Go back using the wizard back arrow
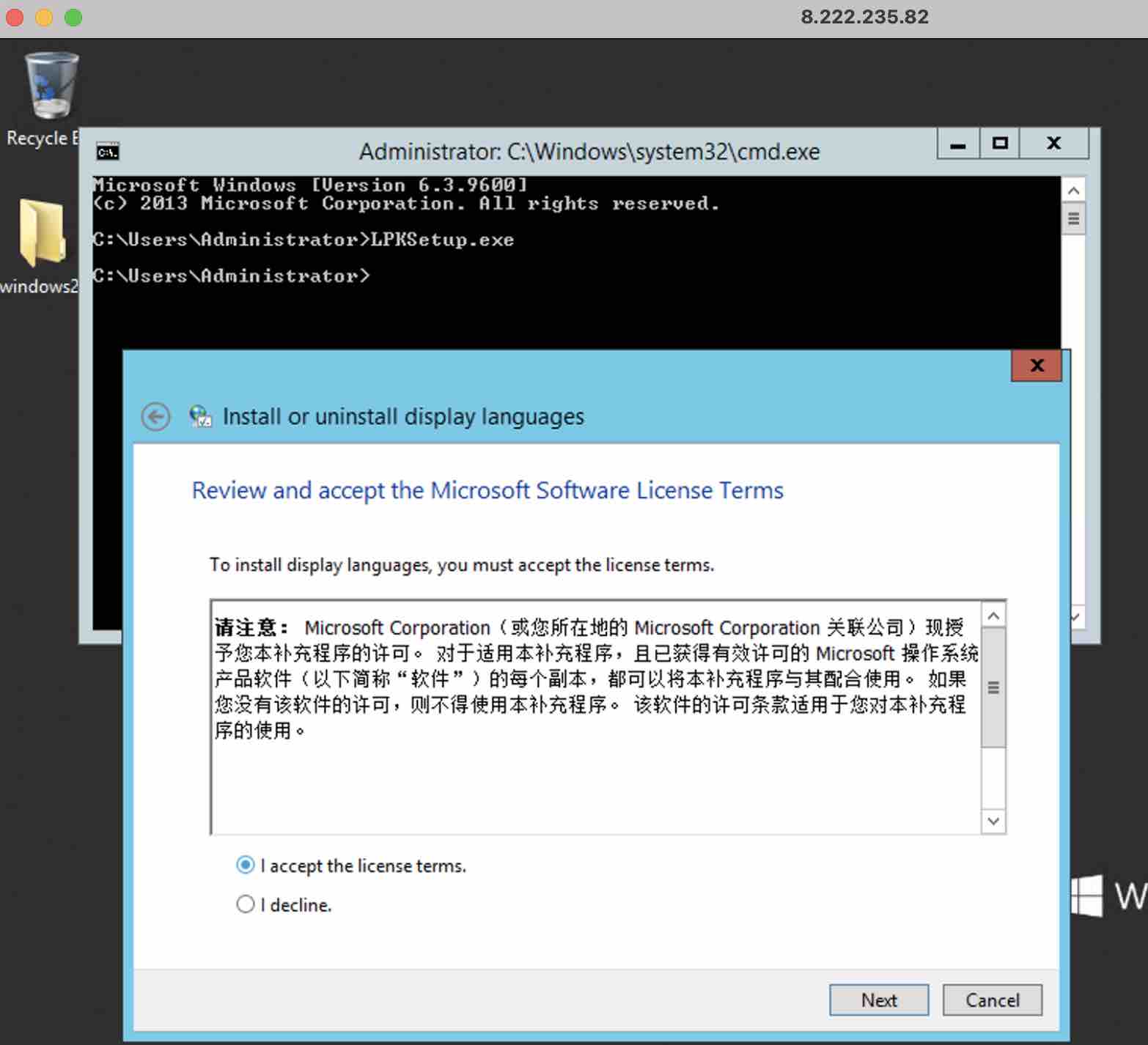1148x1045 pixels. click(155, 417)
